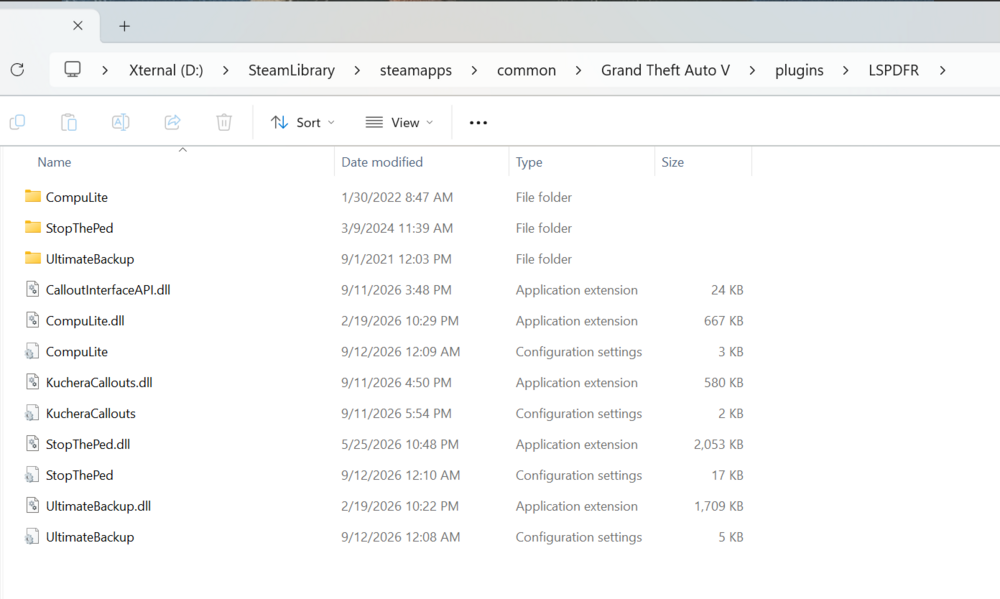Select the file name CalloutInterfaceAPI.dll

pyautogui.click(x=108, y=290)
